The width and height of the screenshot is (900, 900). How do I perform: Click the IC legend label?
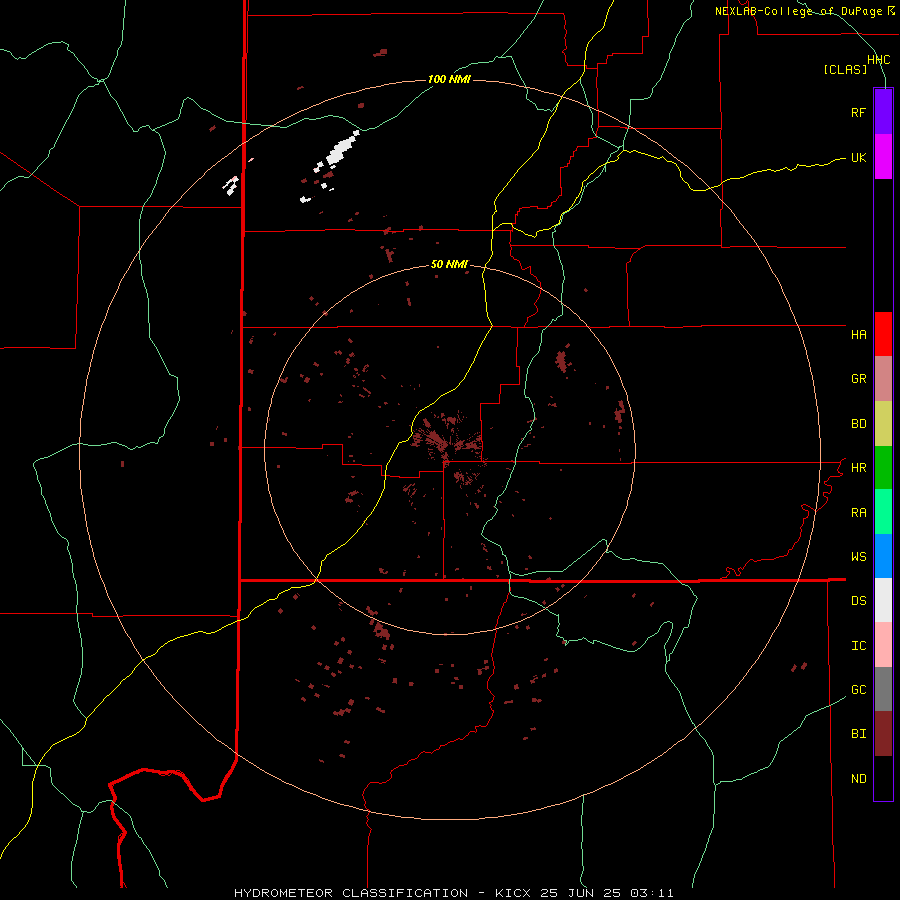point(858,646)
